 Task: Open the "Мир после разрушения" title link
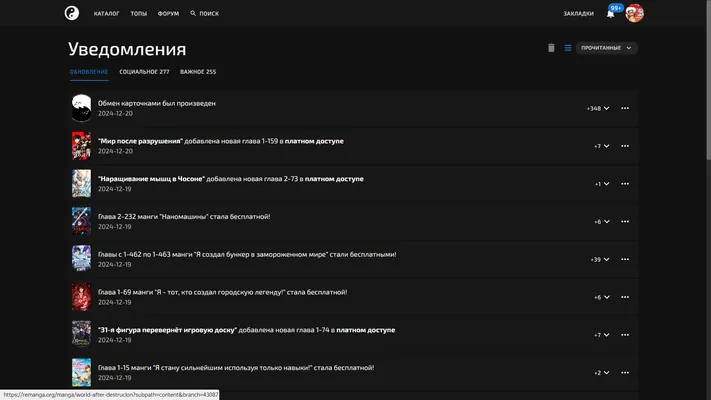(x=140, y=141)
